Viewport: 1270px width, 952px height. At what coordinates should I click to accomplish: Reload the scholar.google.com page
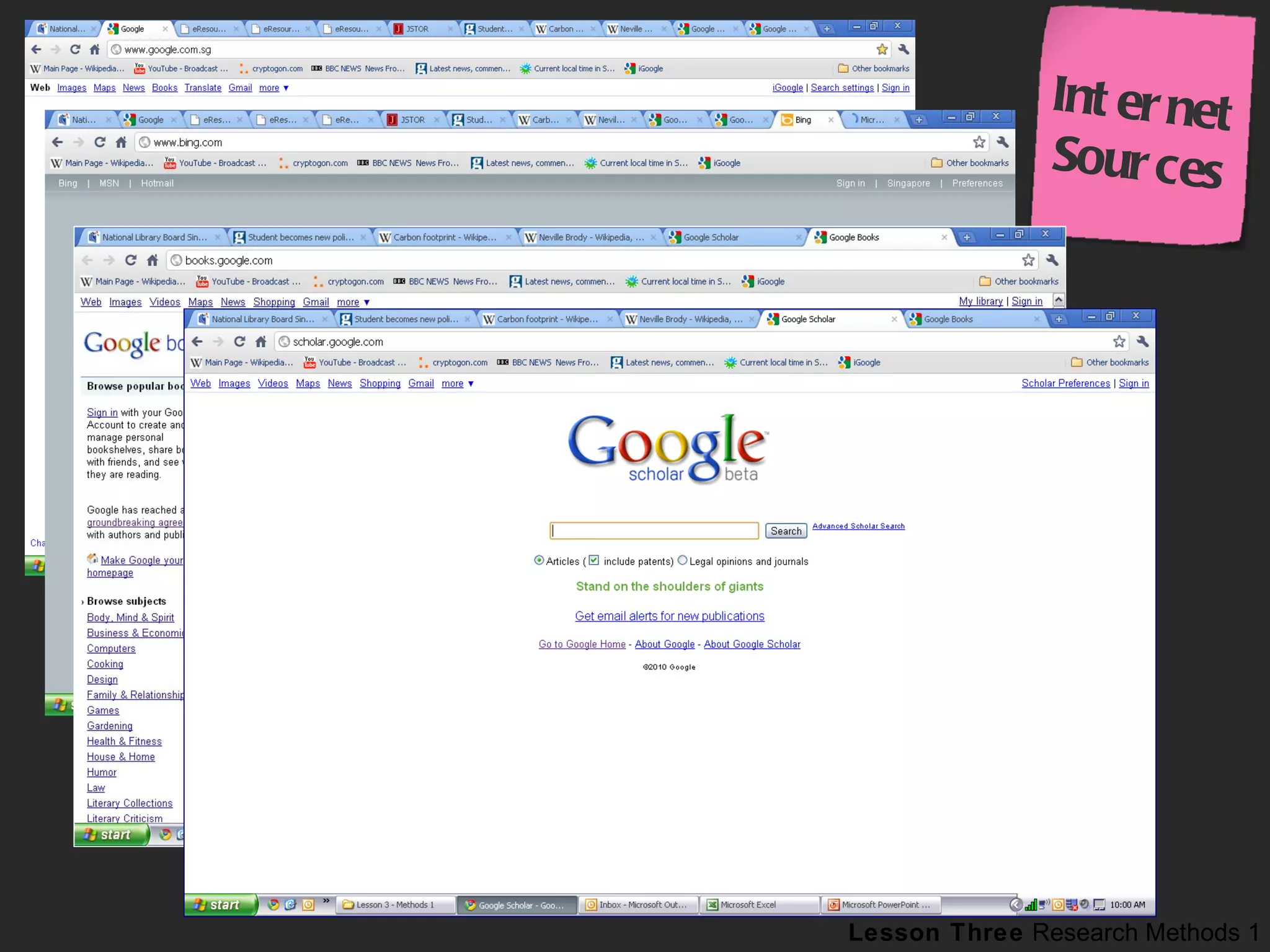click(239, 342)
